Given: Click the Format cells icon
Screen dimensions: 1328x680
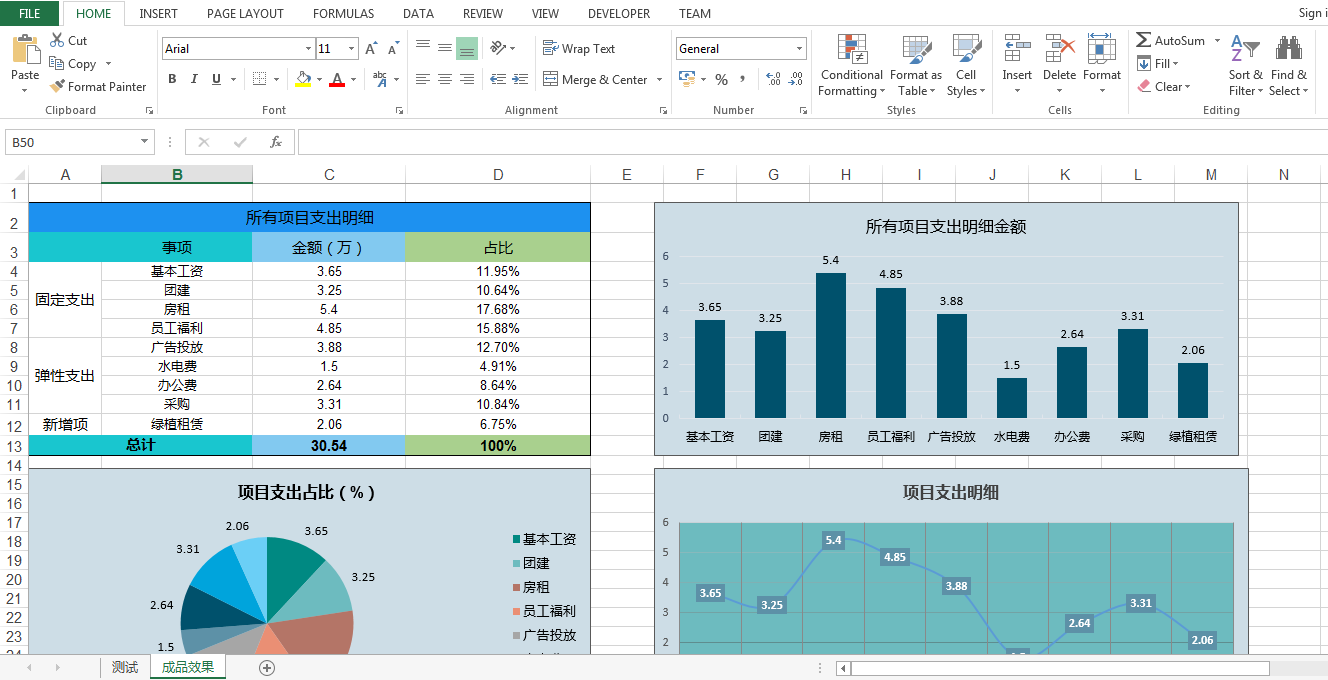Looking at the screenshot, I should 1102,48.
